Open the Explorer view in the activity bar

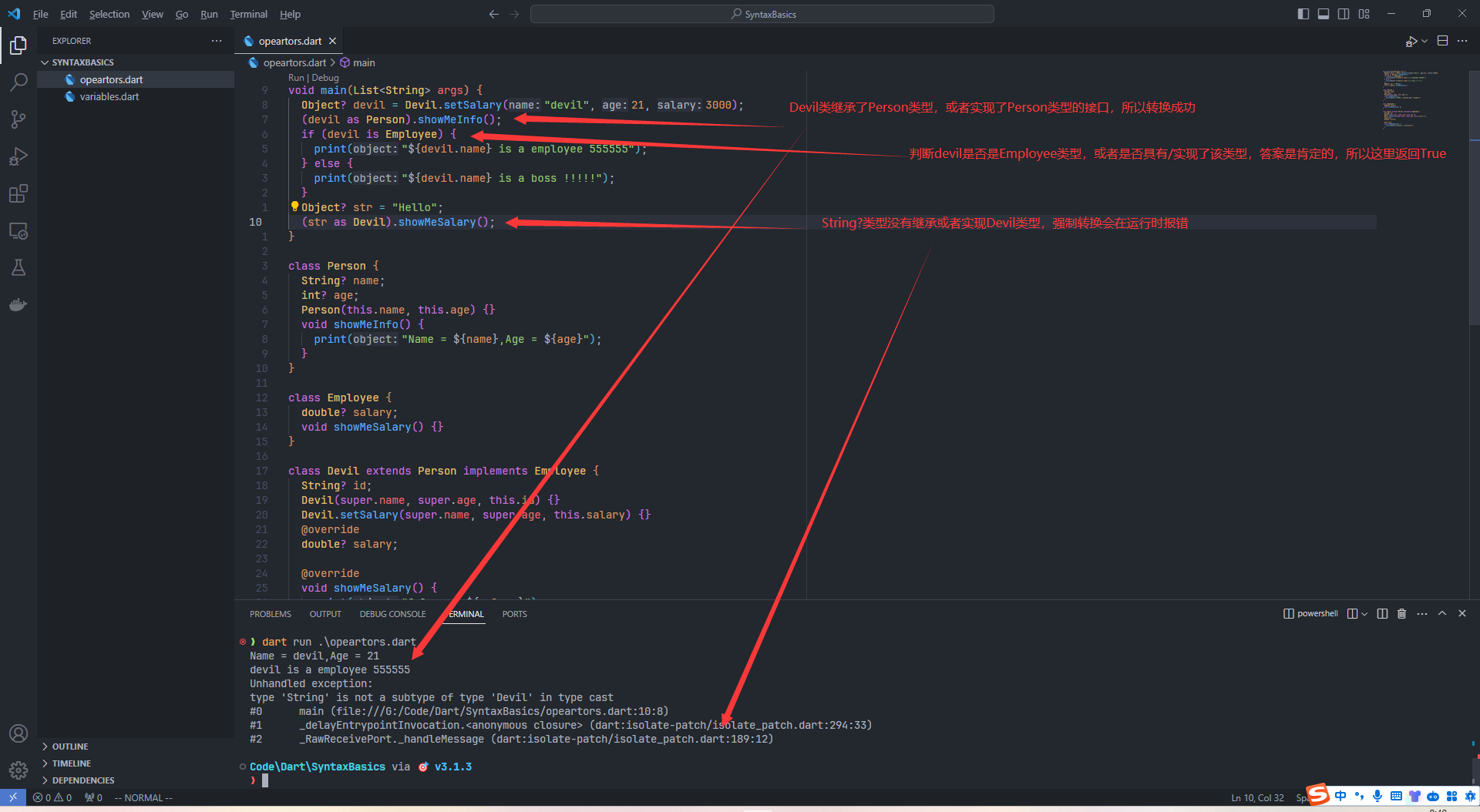[18, 45]
